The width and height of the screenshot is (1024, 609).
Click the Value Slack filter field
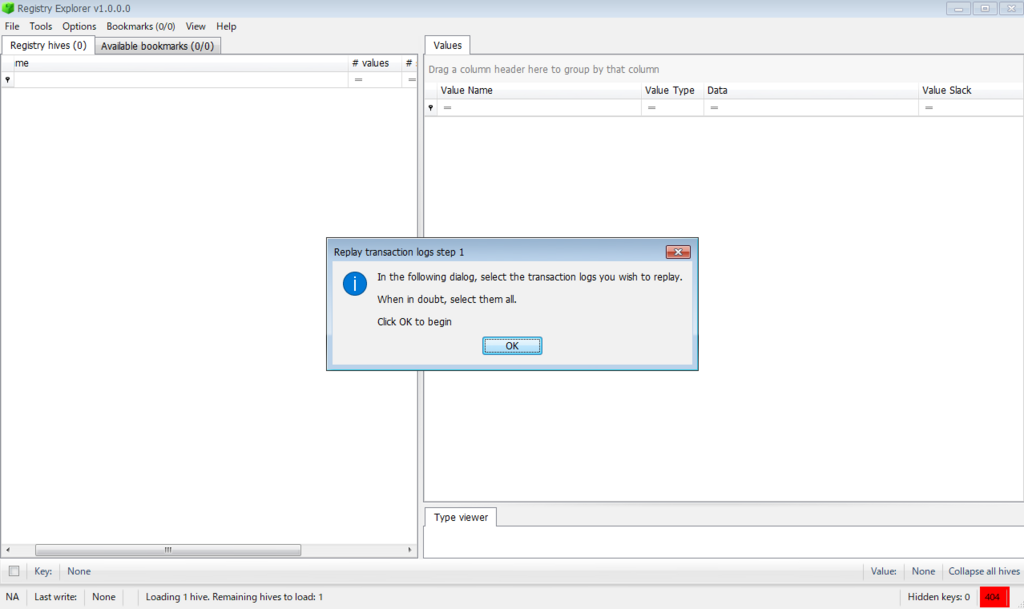(970, 108)
